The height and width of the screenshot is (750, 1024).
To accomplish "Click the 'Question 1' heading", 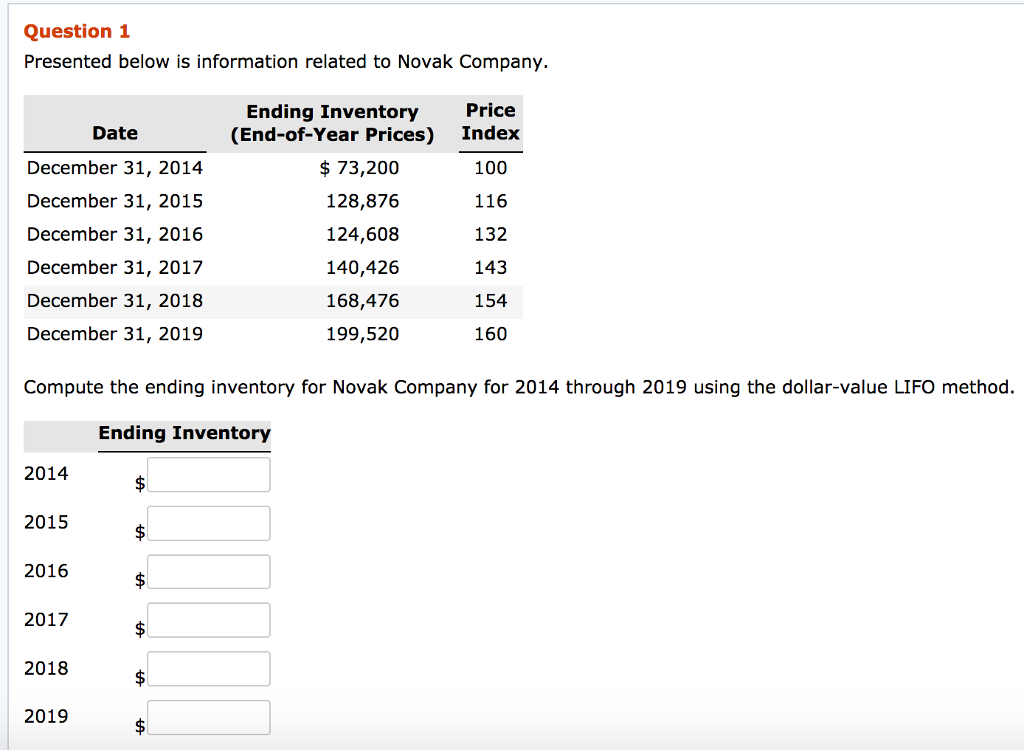I will pos(77,31).
